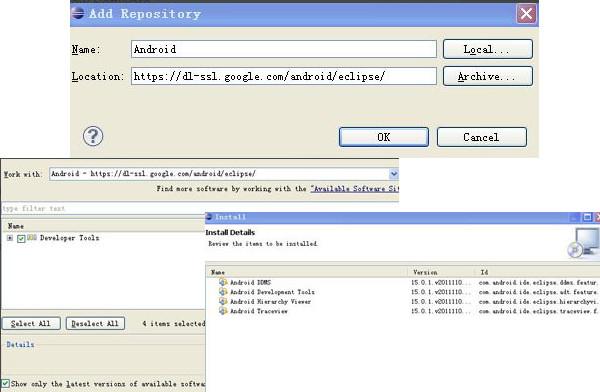Open the Available Software Sites link
This screenshot has height=392, width=600.
(354, 188)
